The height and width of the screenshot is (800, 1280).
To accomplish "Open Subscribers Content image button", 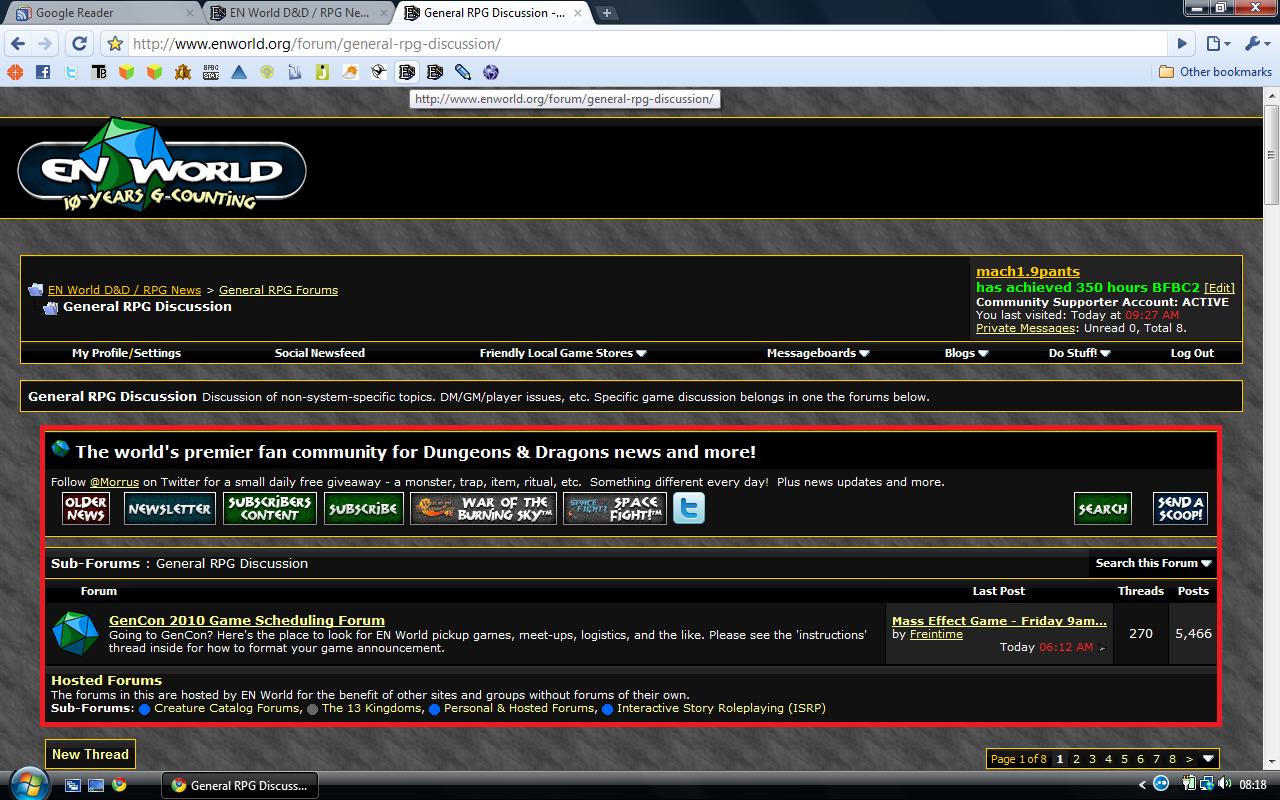I will coord(270,508).
